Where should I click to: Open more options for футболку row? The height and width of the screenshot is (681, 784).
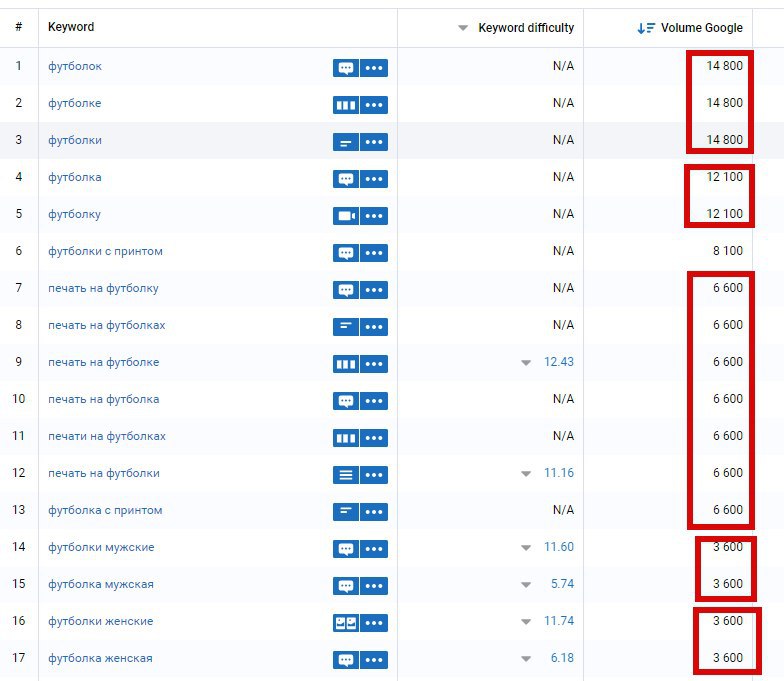click(374, 216)
